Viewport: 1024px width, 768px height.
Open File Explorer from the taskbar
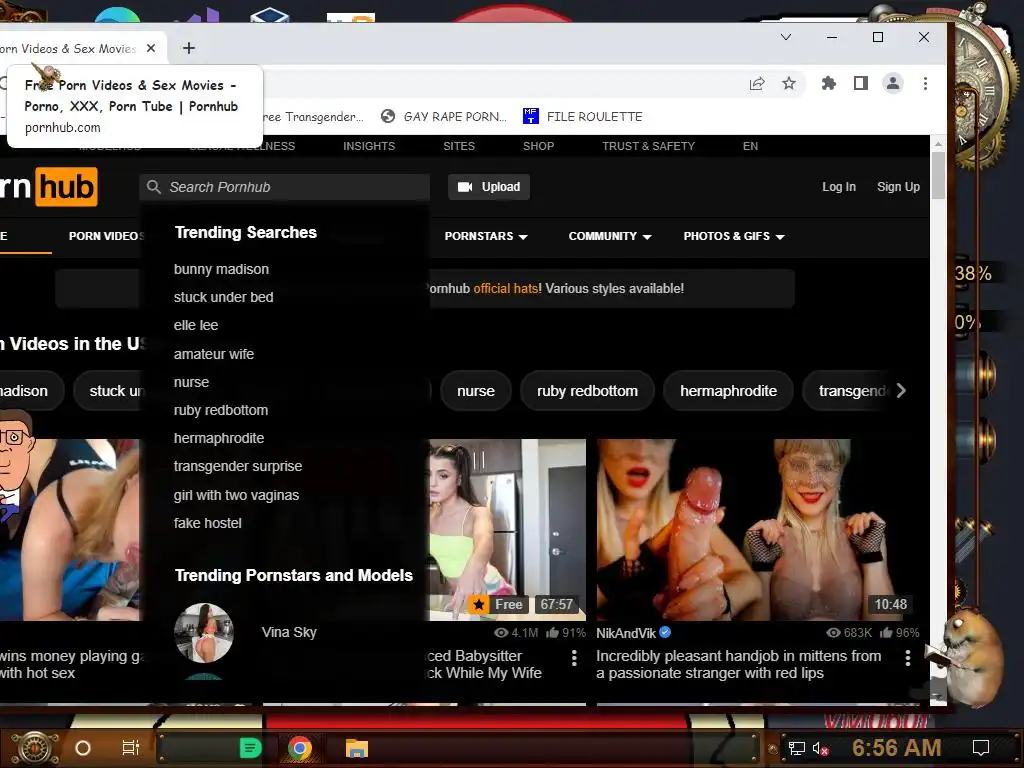click(357, 748)
